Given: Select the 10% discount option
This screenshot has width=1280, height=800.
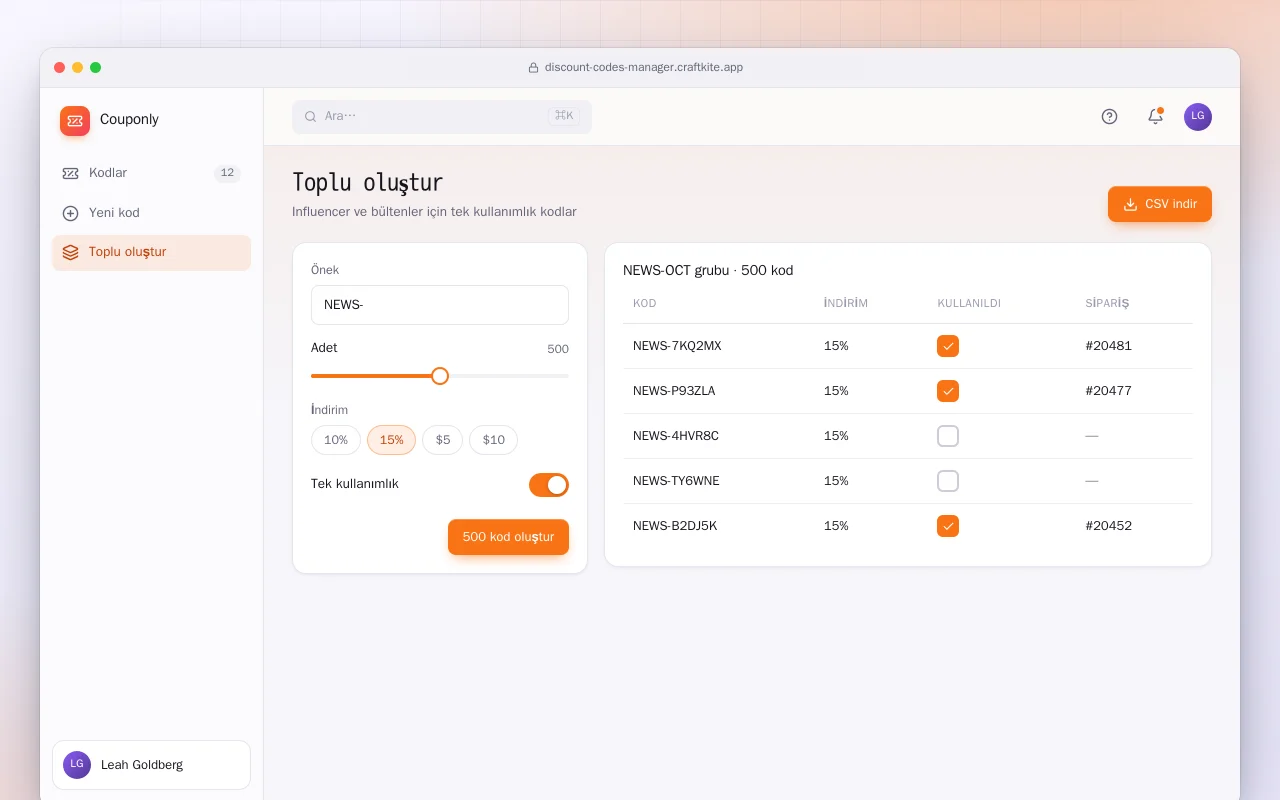Looking at the screenshot, I should [336, 440].
